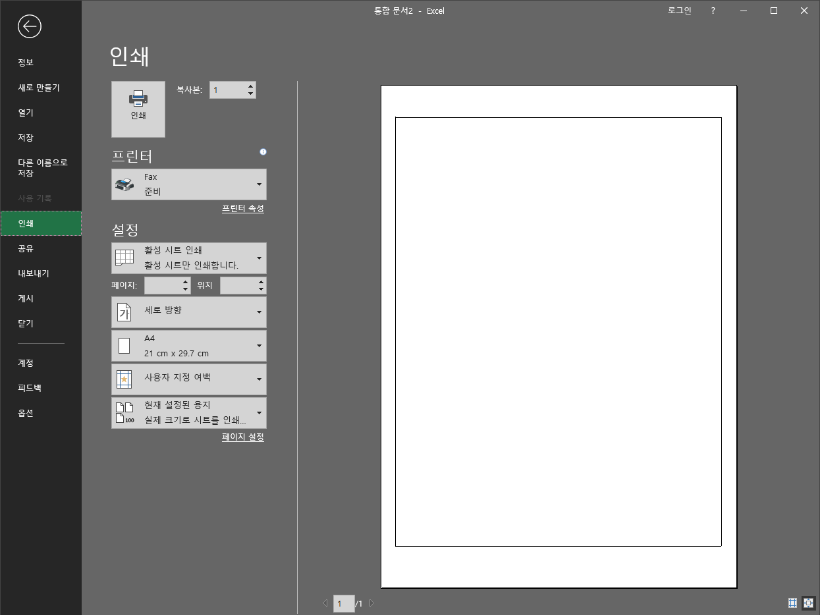Click the printer info icon
Image resolution: width=820 pixels, height=615 pixels.
(x=263, y=152)
